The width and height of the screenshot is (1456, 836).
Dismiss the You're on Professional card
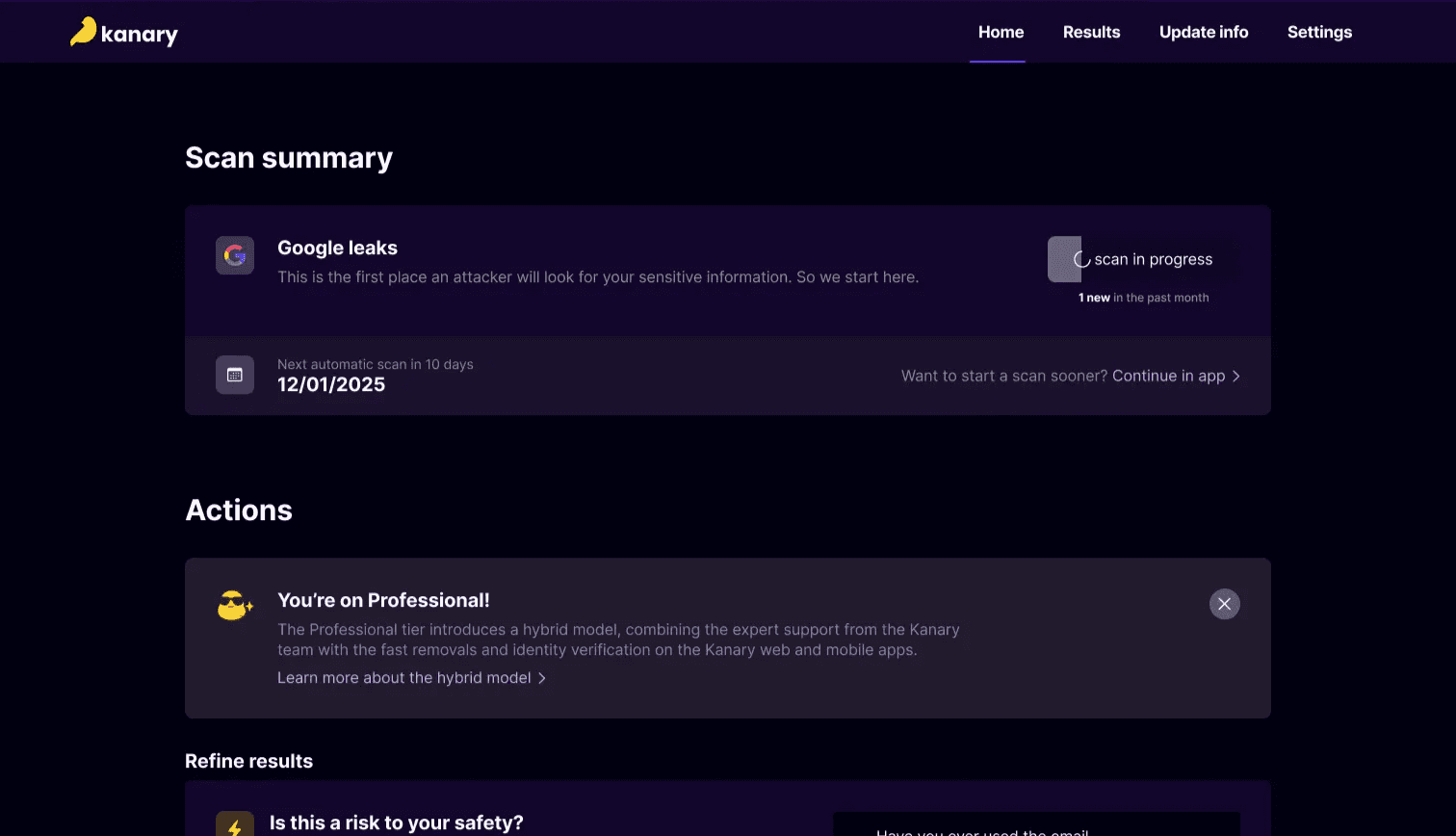coord(1224,604)
